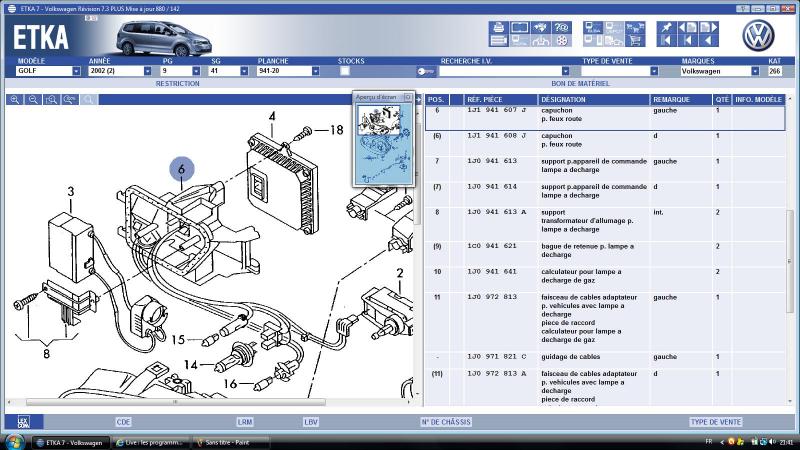
Task: Click the printer icon in the toolbar
Action: 498,28
